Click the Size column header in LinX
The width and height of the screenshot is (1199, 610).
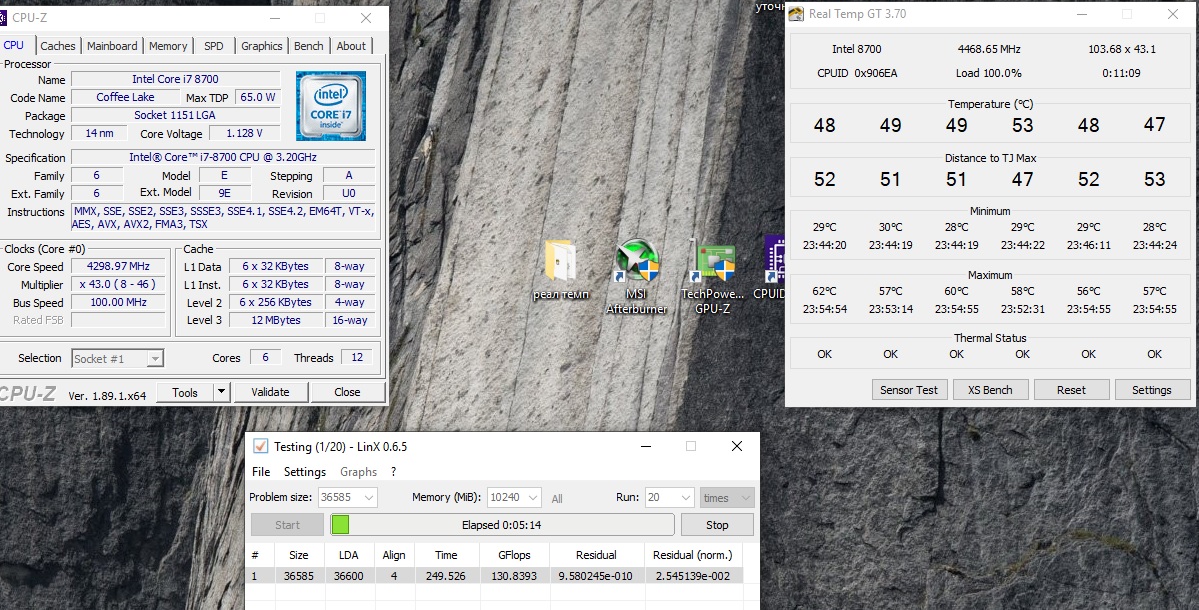(x=298, y=555)
